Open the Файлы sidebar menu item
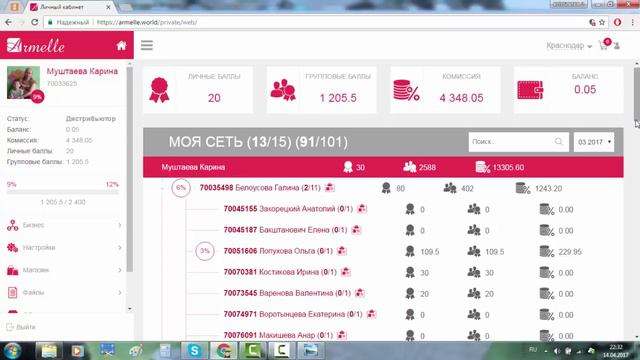The height and width of the screenshot is (360, 640). pos(64,292)
